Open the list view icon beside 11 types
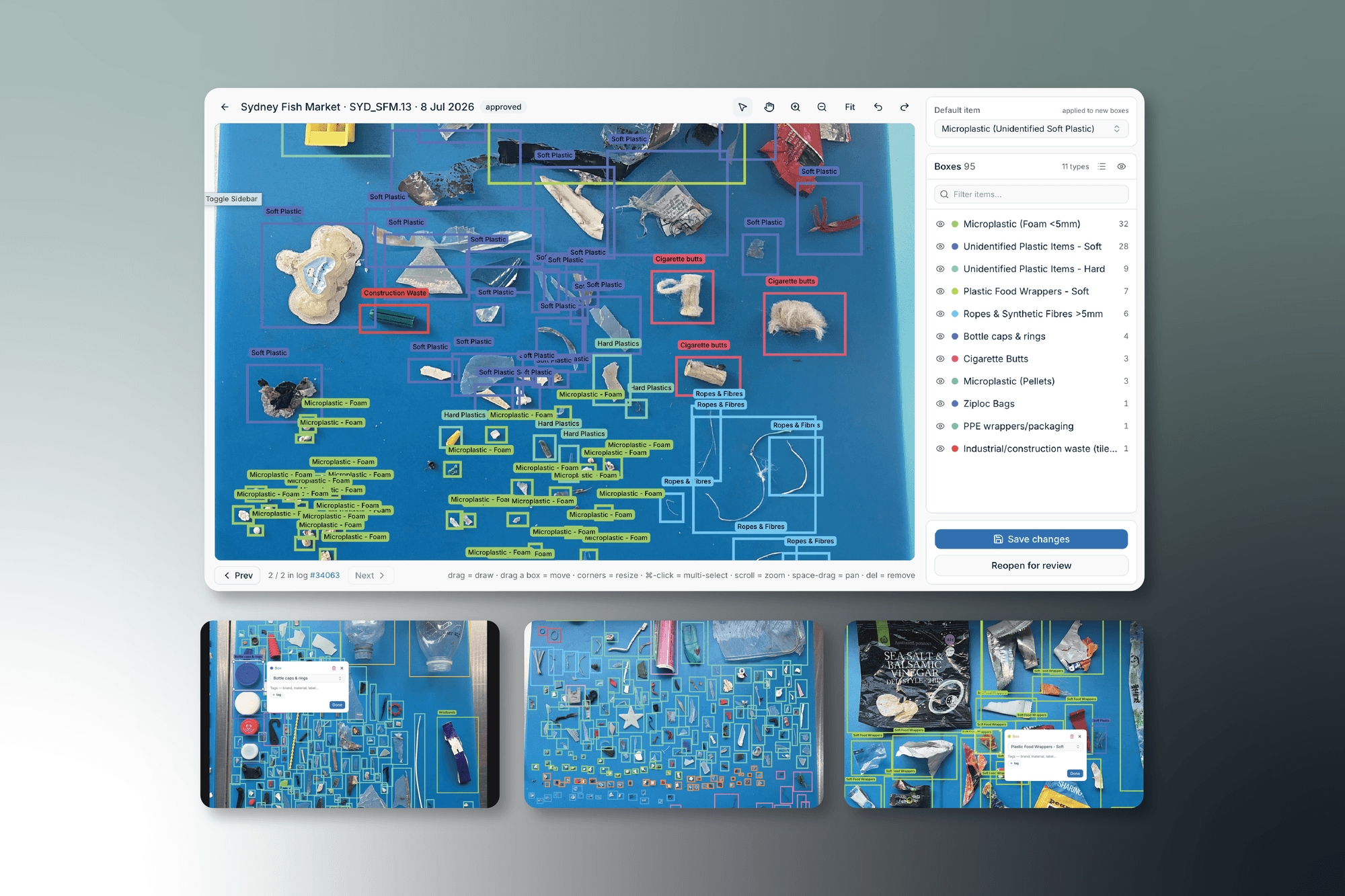1345x896 pixels. point(1102,167)
